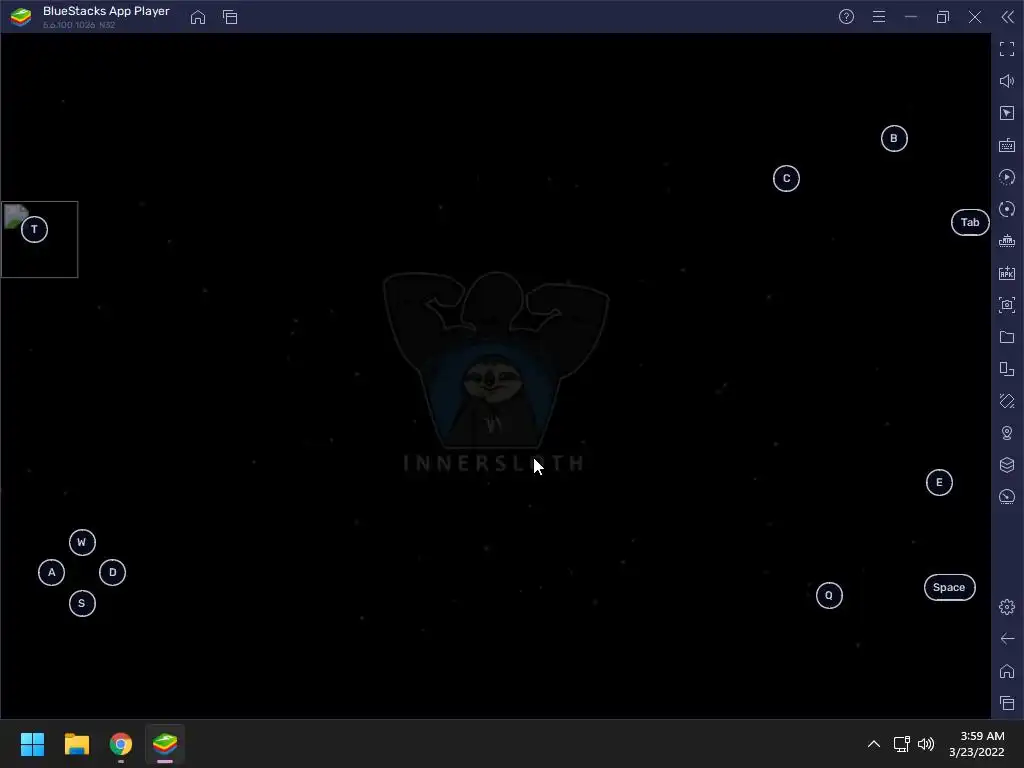Viewport: 1024px width, 768px height.
Task: Click the C key overlay button
Action: [786, 178]
